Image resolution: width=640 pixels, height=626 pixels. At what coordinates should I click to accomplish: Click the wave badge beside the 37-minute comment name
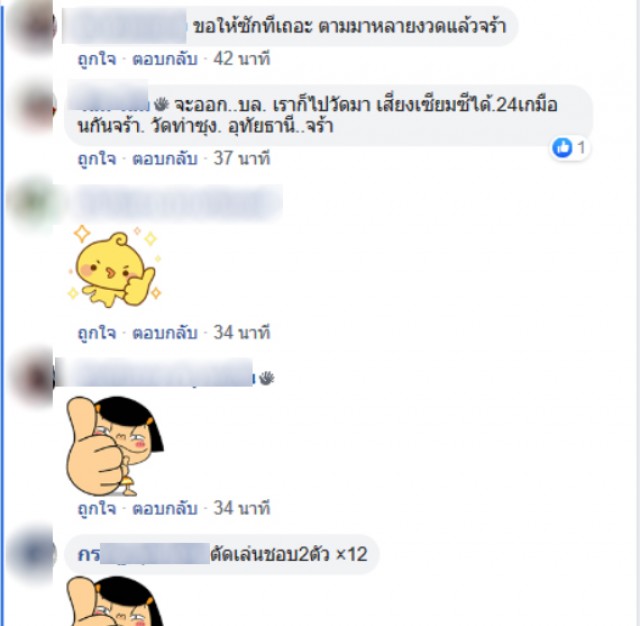[x=161, y=104]
